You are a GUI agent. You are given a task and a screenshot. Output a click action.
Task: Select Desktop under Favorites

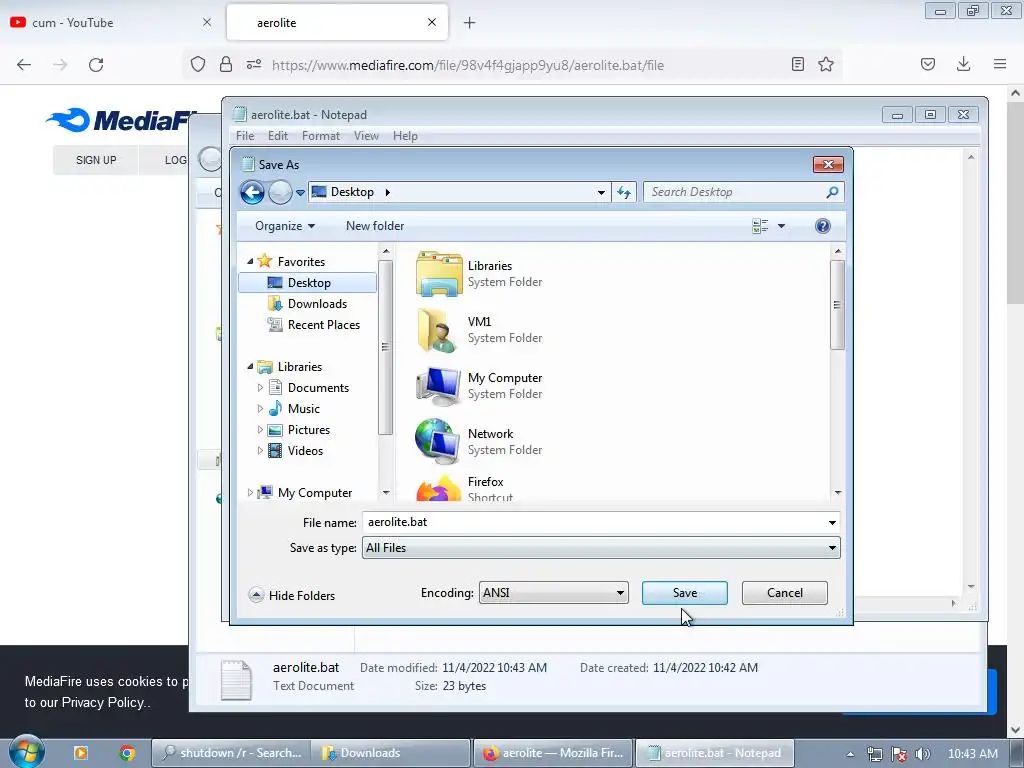pos(308,283)
